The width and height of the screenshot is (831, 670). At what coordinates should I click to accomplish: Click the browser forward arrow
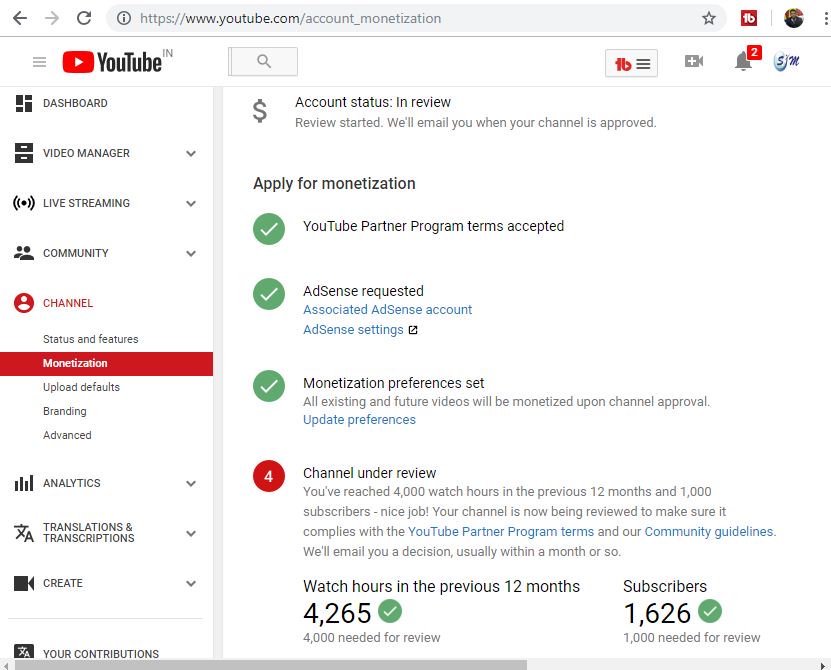[52, 18]
